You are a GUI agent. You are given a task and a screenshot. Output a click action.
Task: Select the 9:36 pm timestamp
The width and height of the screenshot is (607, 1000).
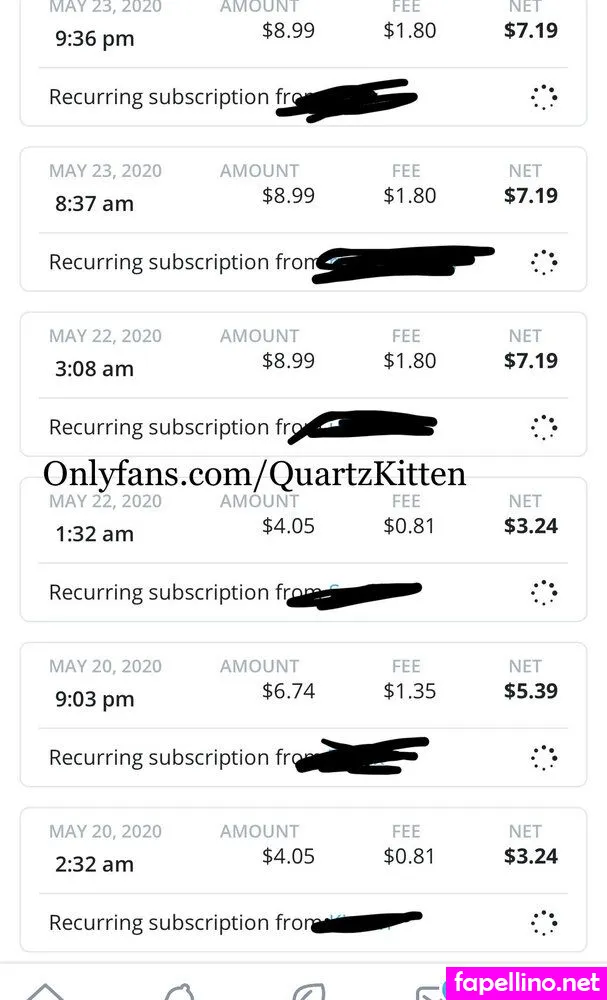click(94, 38)
